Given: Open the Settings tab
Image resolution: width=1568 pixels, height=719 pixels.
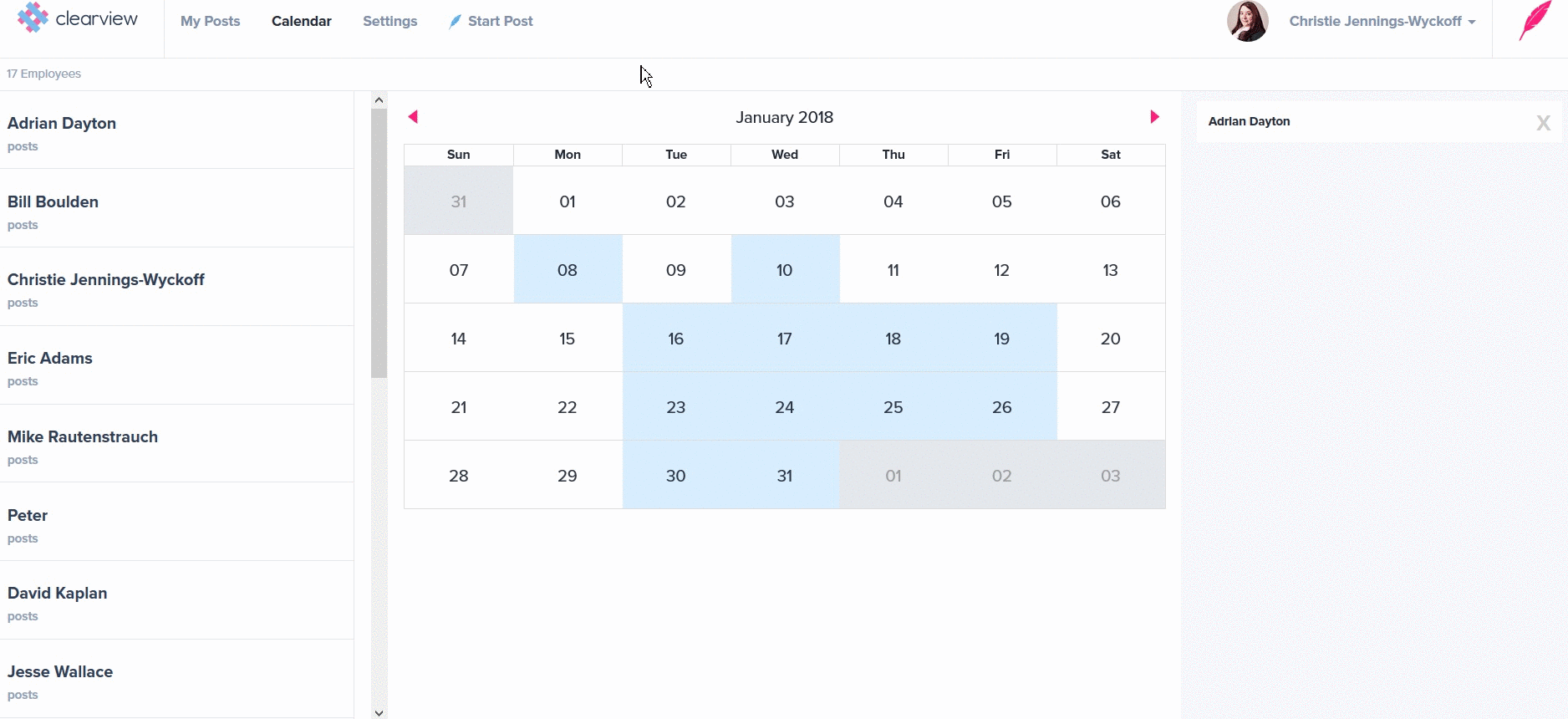Looking at the screenshot, I should coord(389,22).
